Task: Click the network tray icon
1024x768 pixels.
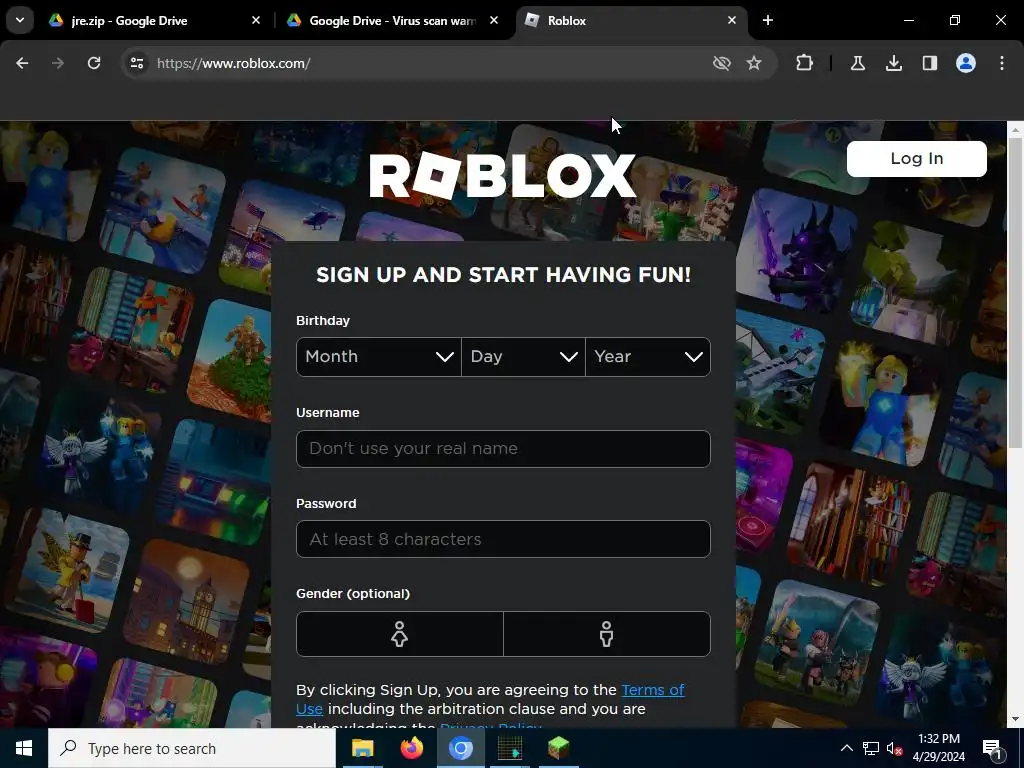Action: tap(871, 748)
